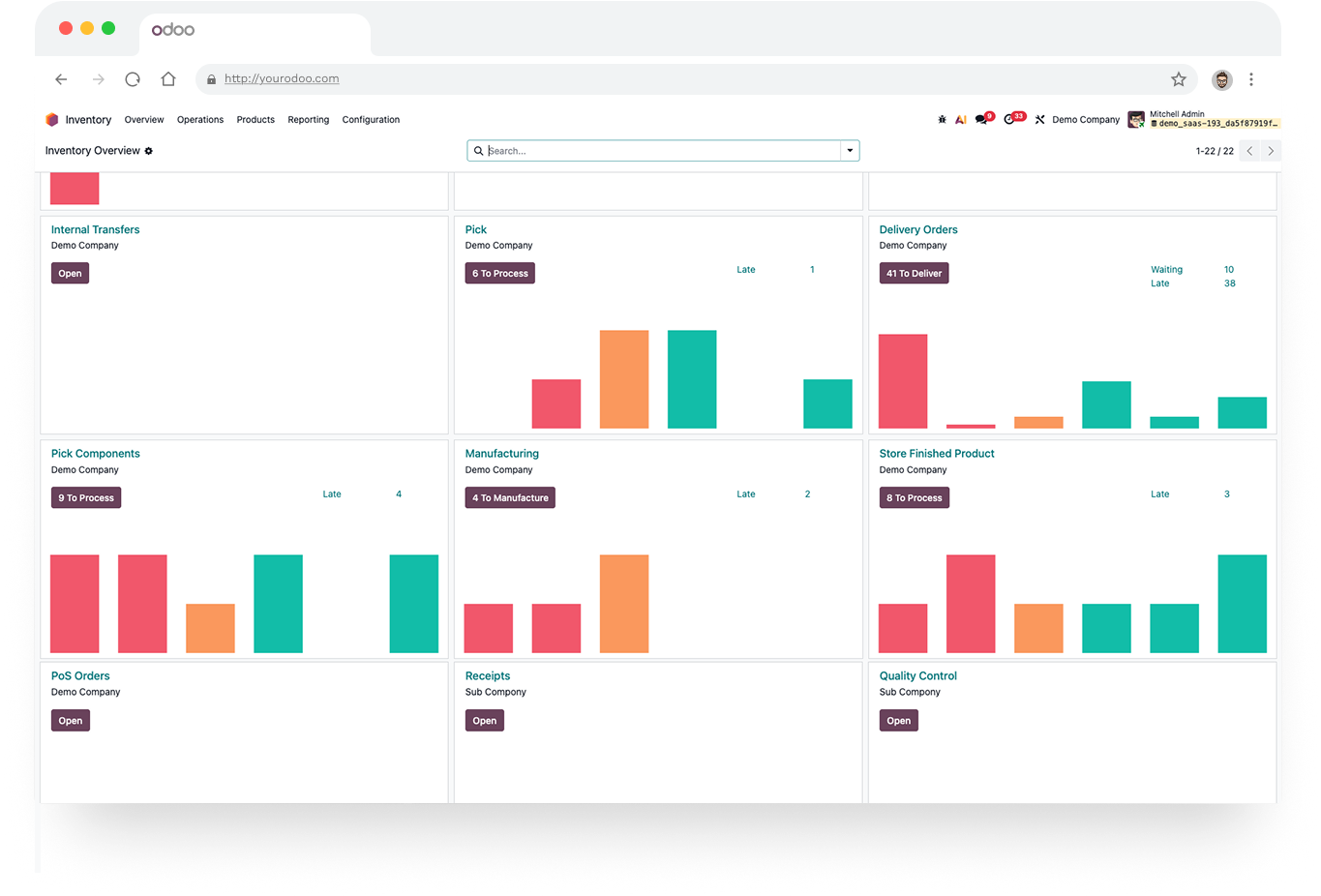Open the Configuration menu
Image resolution: width=1321 pixels, height=896 pixels.
click(x=371, y=120)
